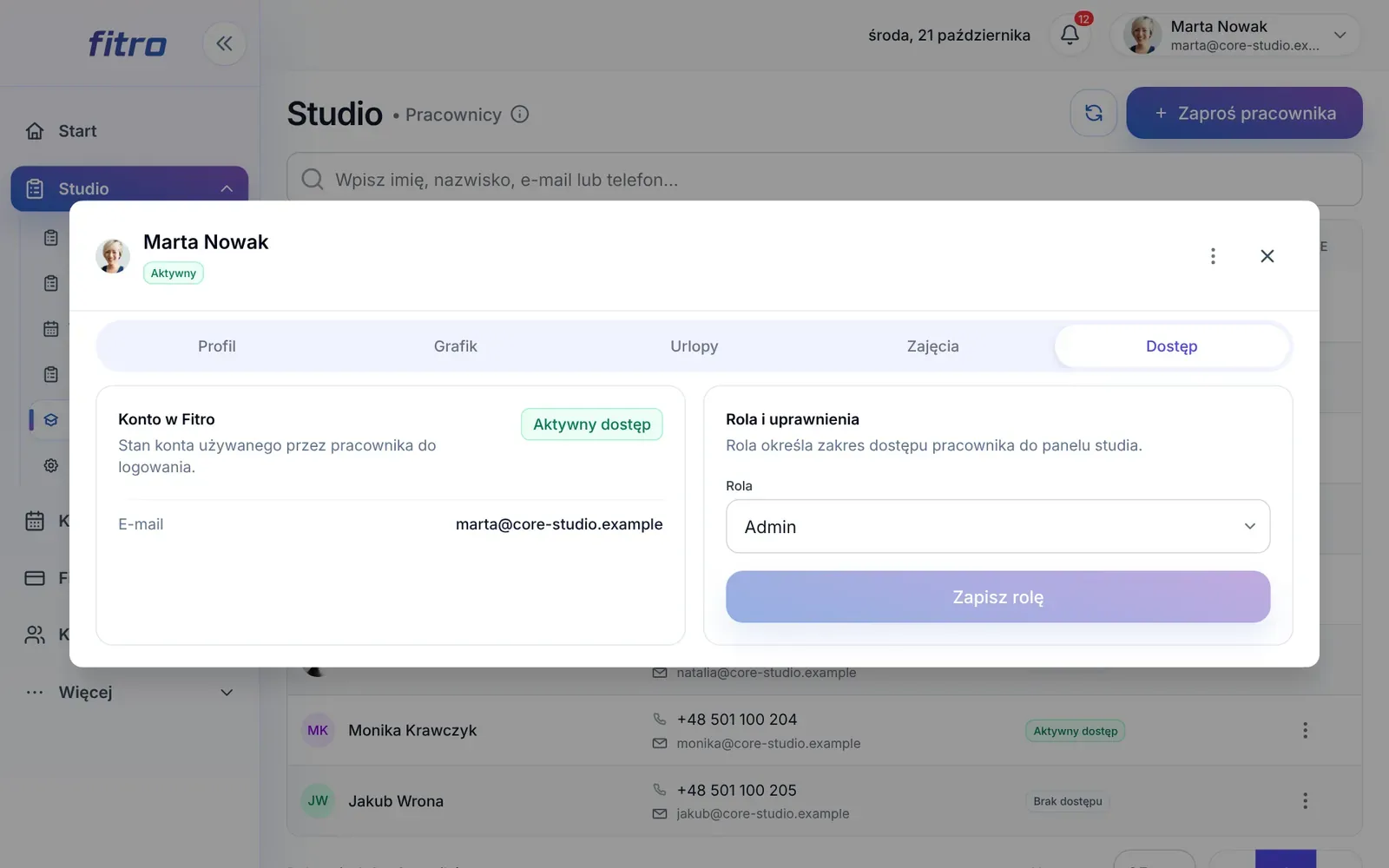Click the Zaproś pracownika button
The image size is (1389, 868).
coord(1244,113)
